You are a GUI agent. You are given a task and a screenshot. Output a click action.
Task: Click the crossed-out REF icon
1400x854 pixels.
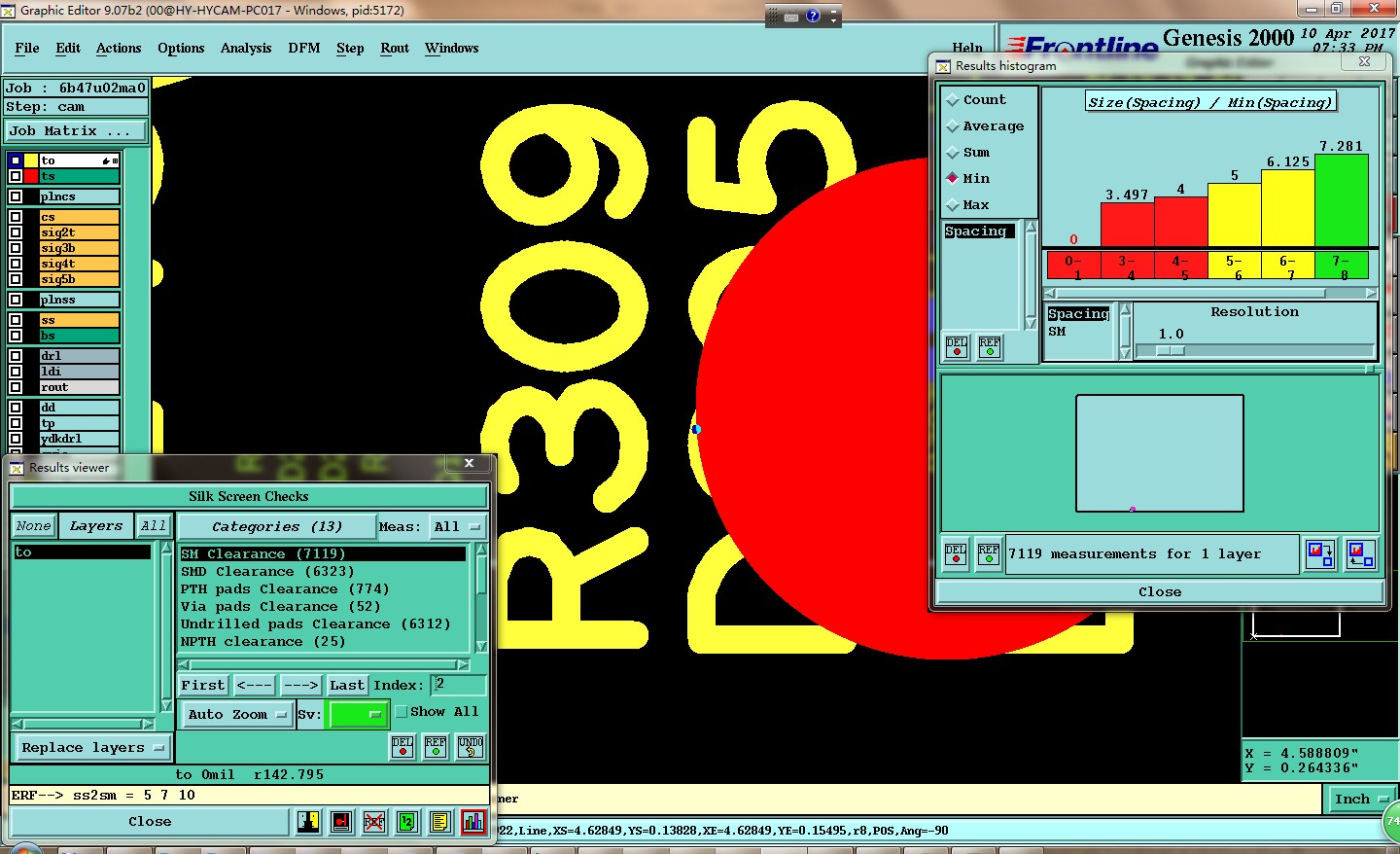pyautogui.click(x=374, y=822)
